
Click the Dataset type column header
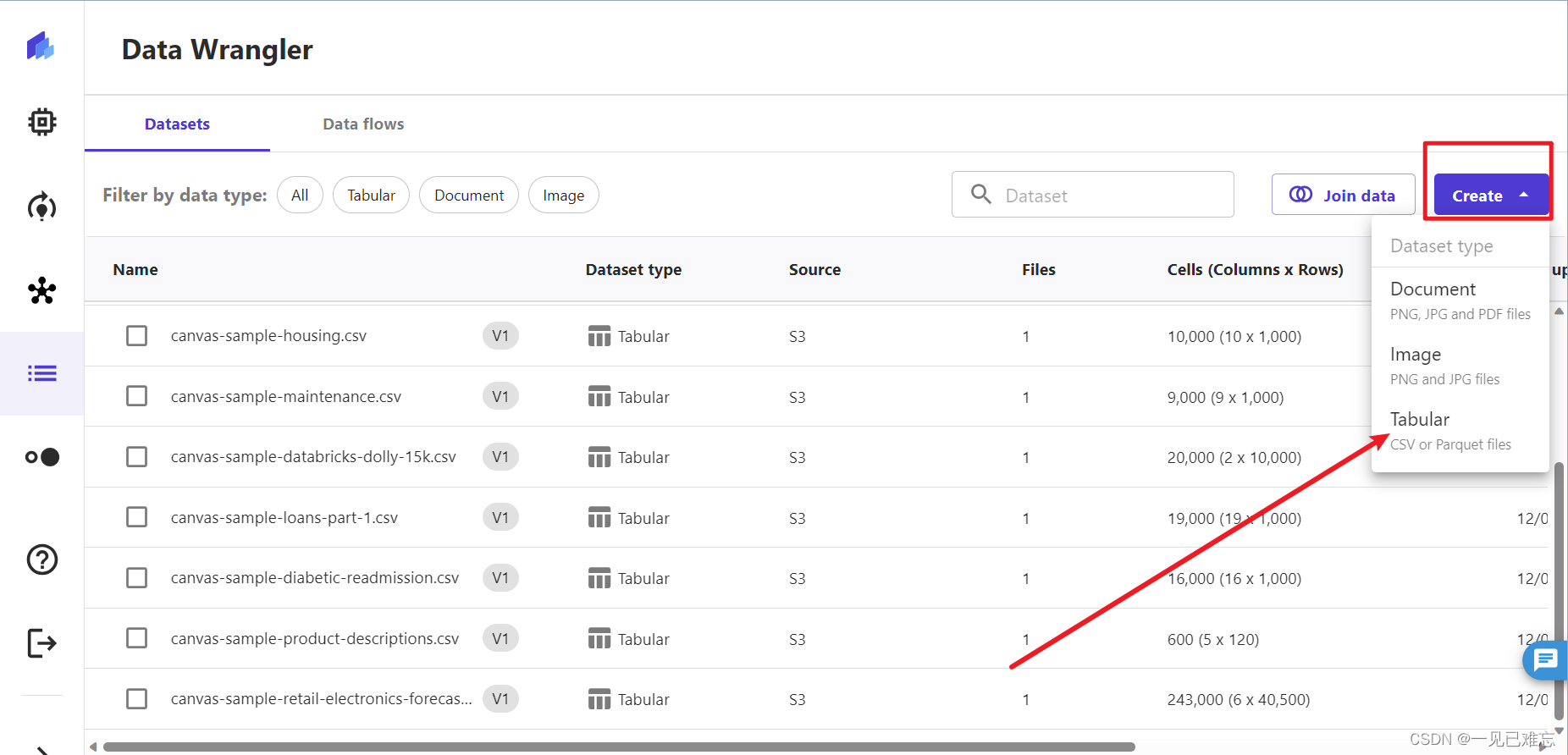click(x=633, y=269)
